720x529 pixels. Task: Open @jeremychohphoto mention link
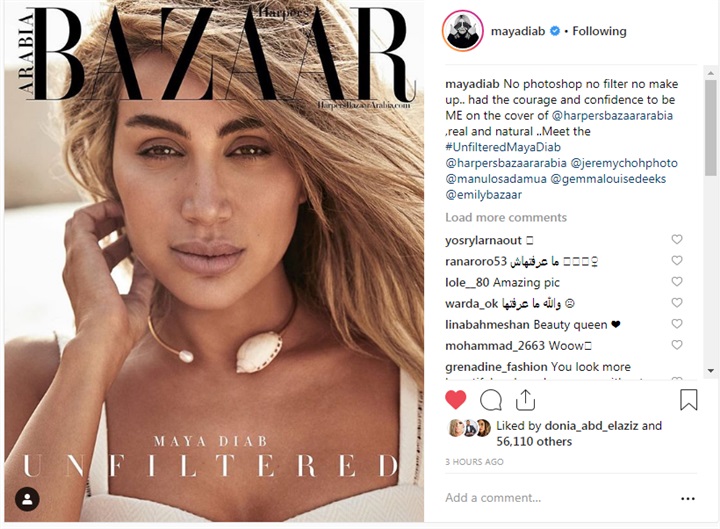tap(624, 163)
